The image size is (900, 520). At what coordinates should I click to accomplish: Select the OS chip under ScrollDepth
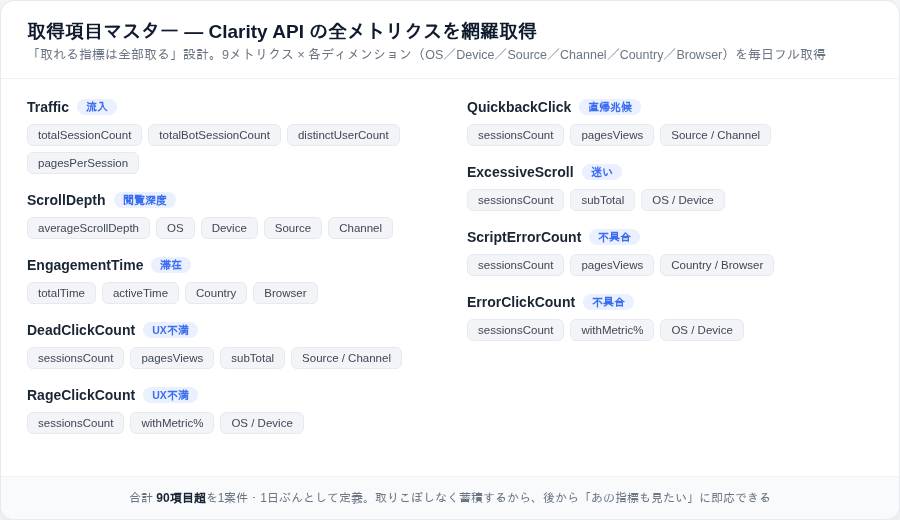[x=175, y=228]
